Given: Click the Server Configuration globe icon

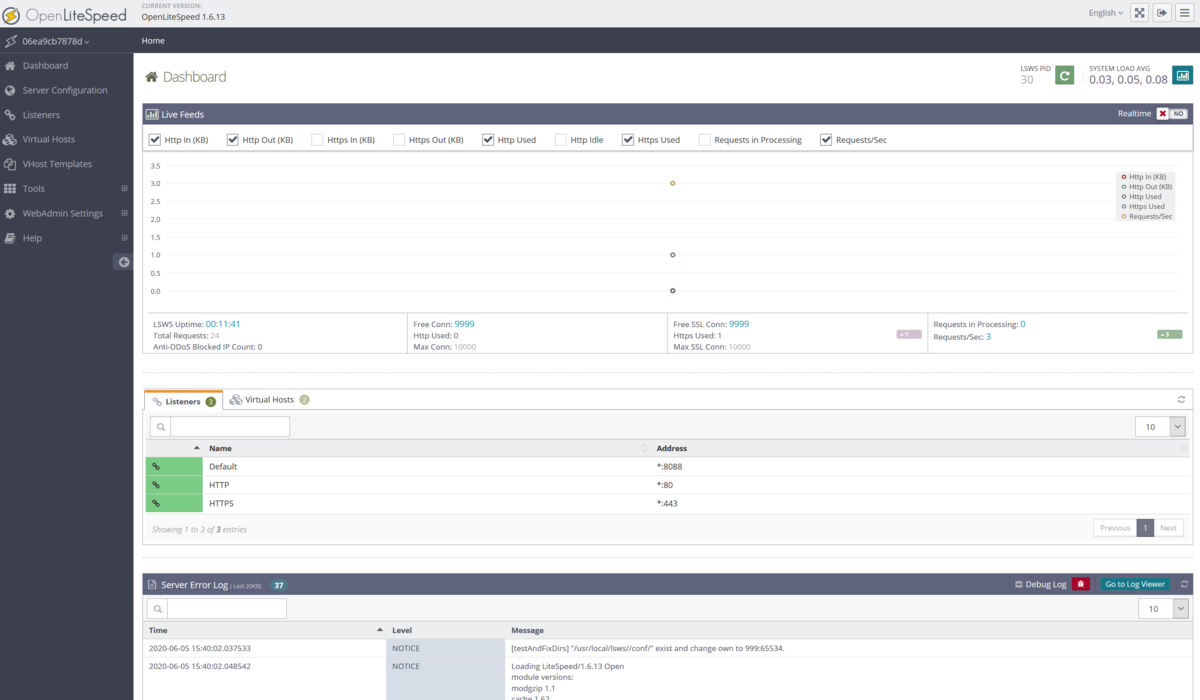Looking at the screenshot, I should point(10,90).
